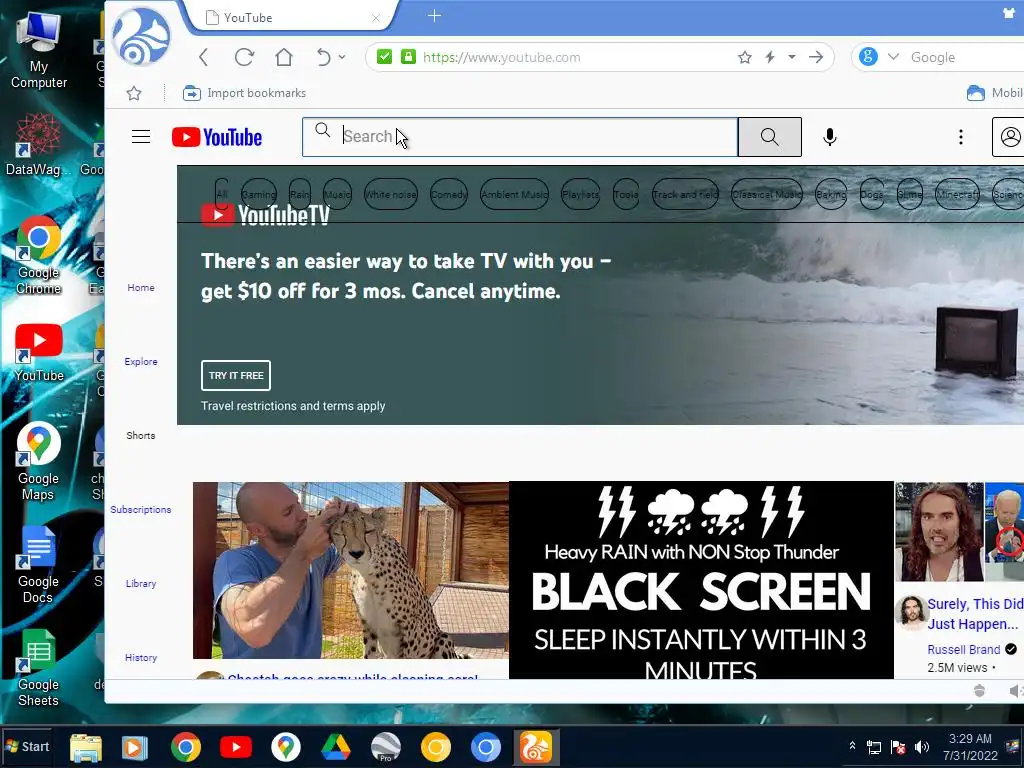Select the Track and field chip
Screen dimensions: 1024x768
coord(685,195)
